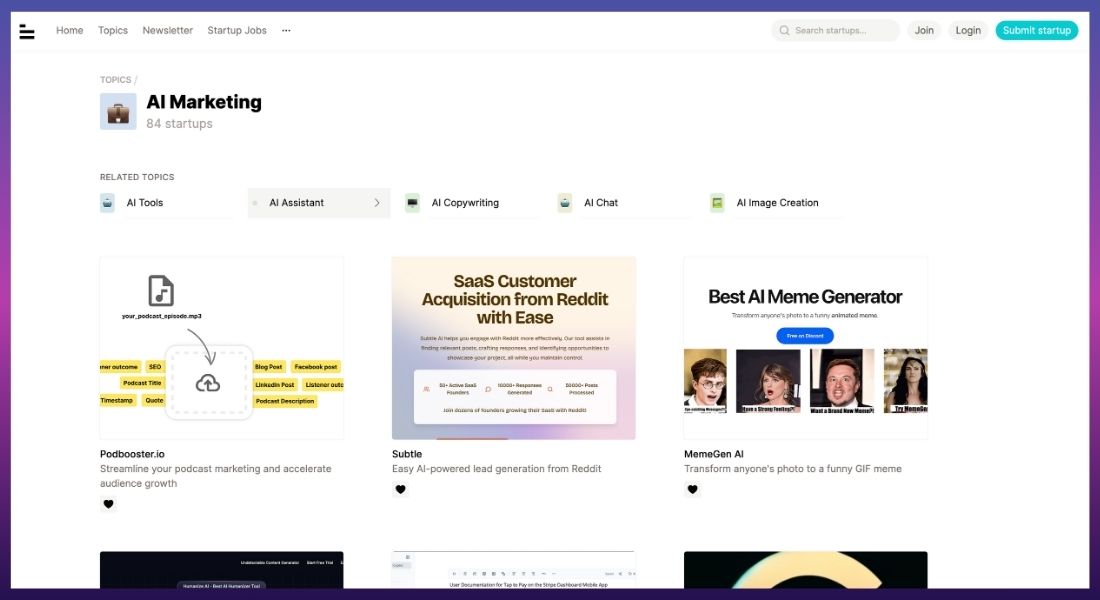This screenshot has width=1100, height=600.
Task: Open the Newsletter page
Action: pos(168,31)
